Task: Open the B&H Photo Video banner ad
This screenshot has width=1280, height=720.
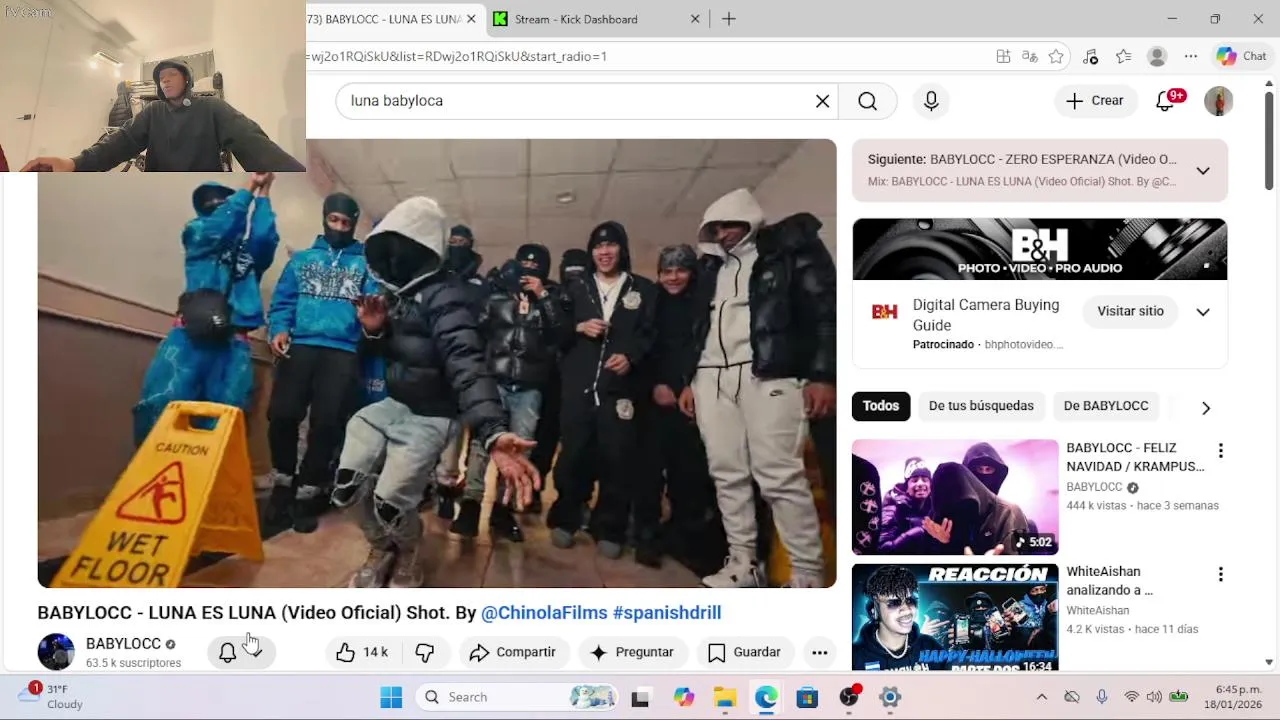Action: pos(1040,249)
